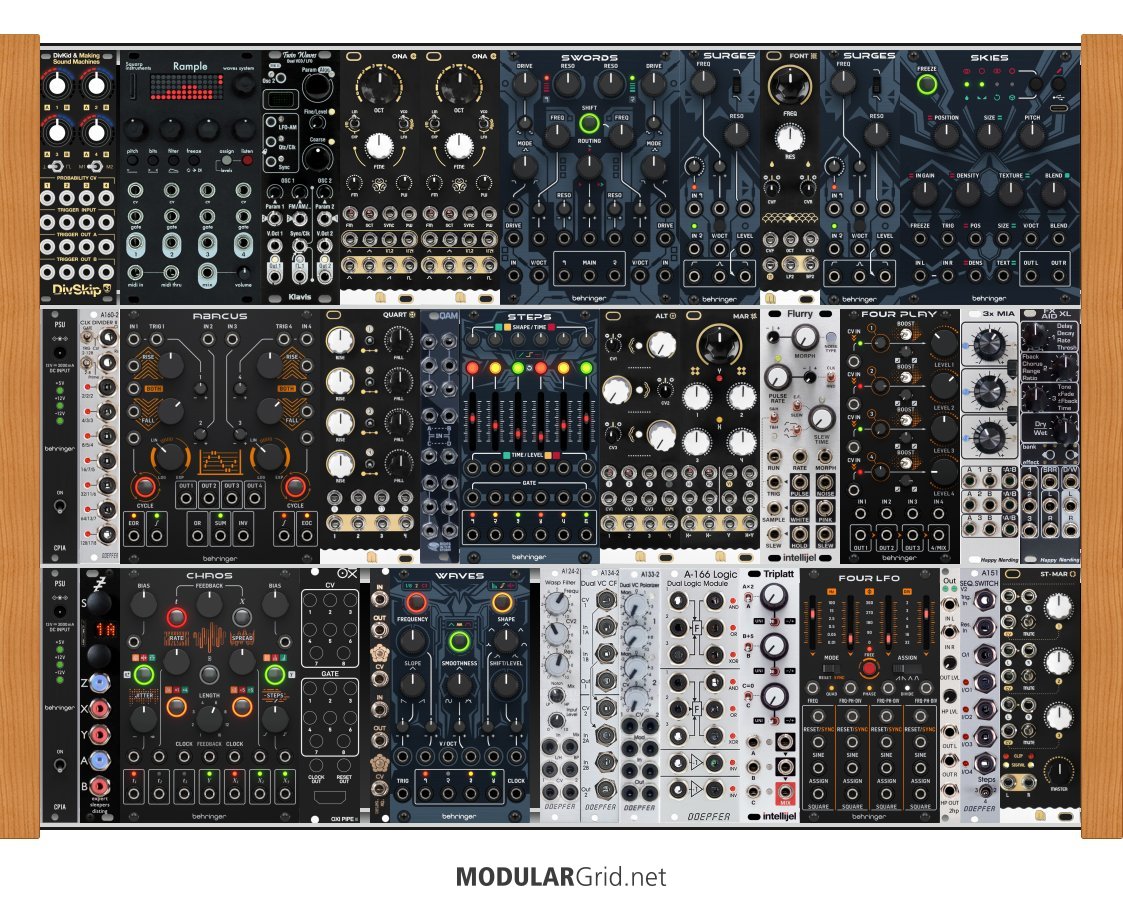The height and width of the screenshot is (898, 1123).
Task: Click the blue Z jack on sleepers dizzy
Action: point(99,683)
